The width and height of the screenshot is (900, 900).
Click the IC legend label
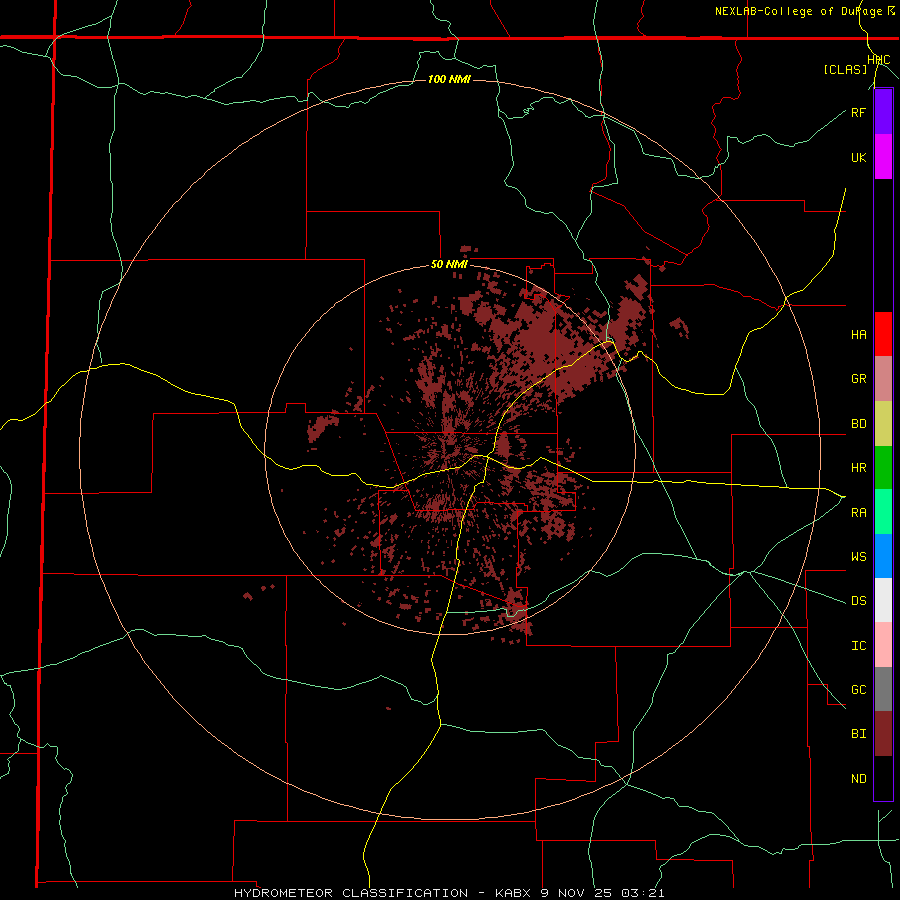(x=858, y=646)
